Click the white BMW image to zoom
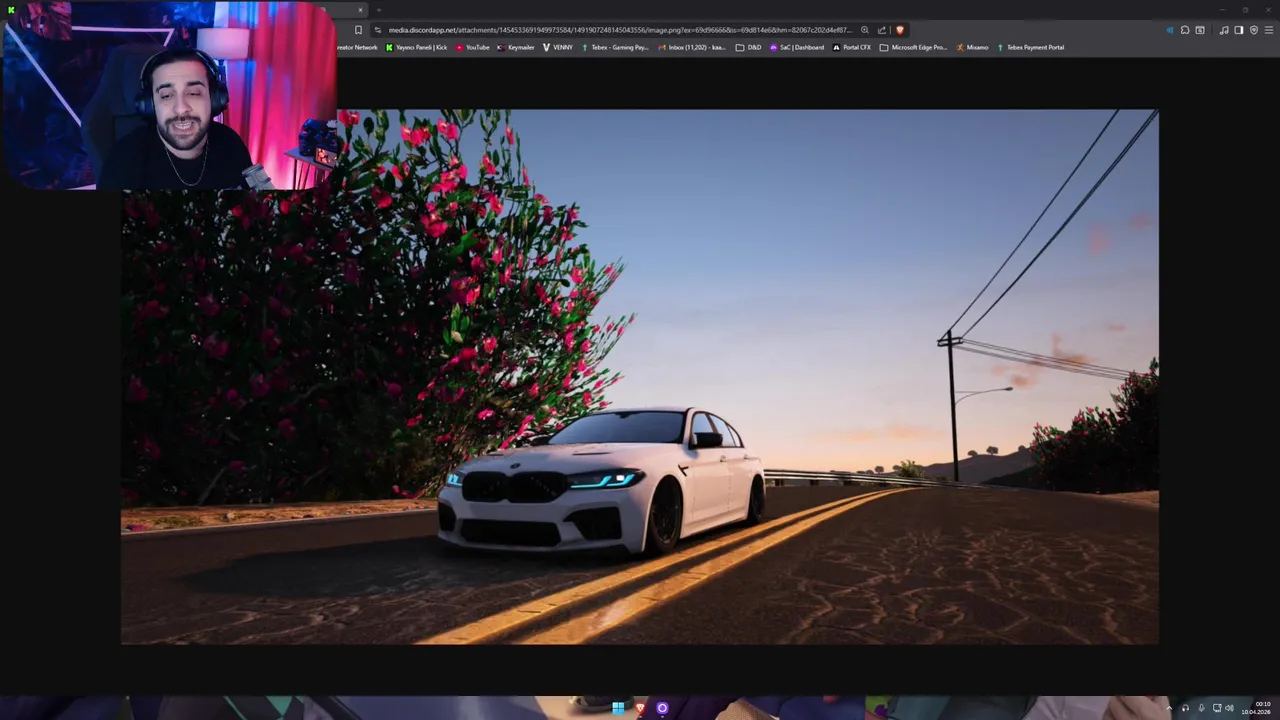 pyautogui.click(x=640, y=377)
